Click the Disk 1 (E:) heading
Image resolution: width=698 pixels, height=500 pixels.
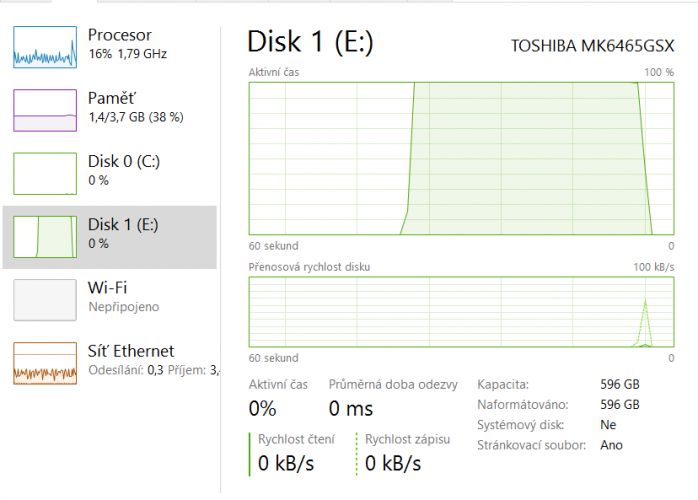310,42
